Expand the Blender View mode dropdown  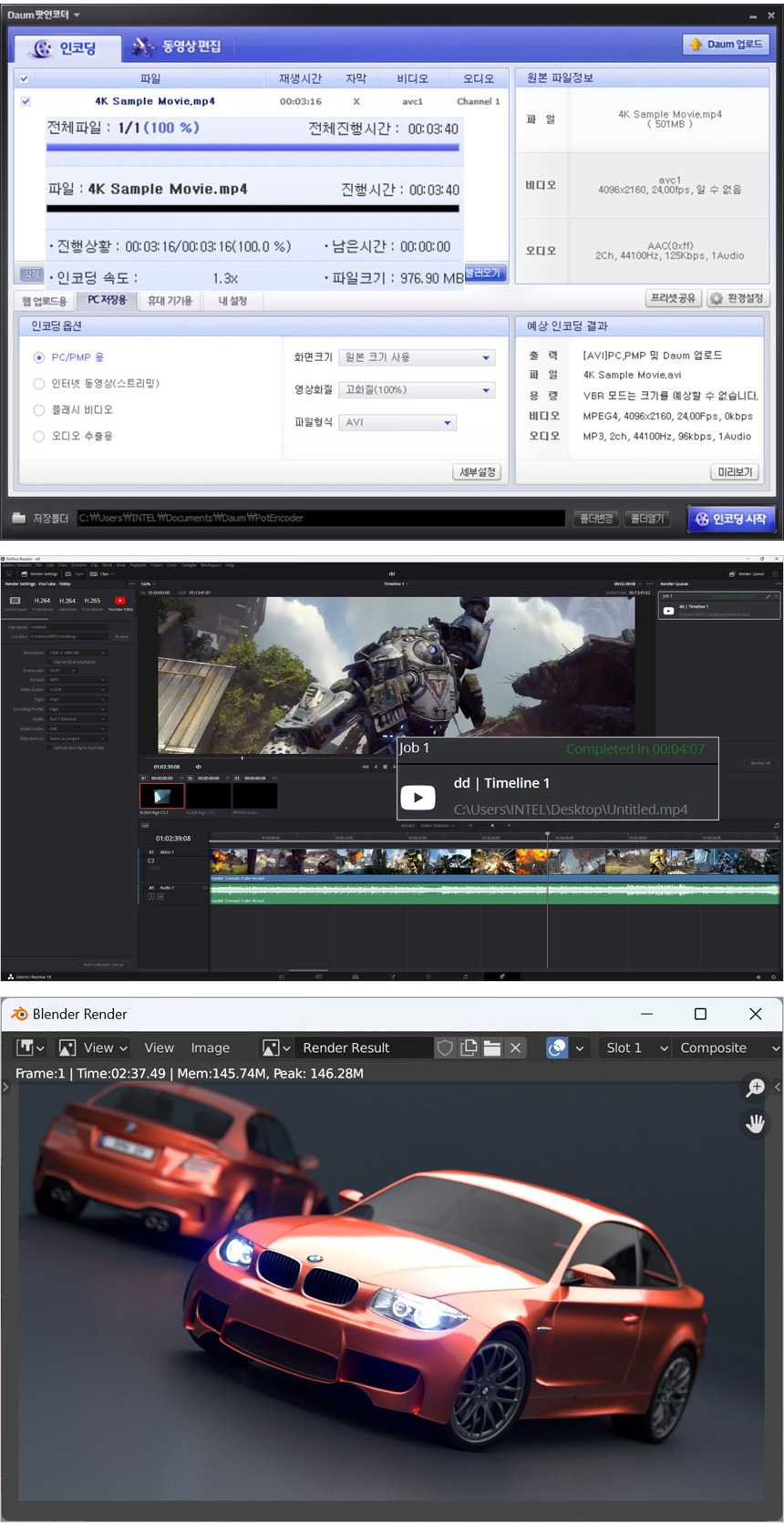tap(94, 1047)
